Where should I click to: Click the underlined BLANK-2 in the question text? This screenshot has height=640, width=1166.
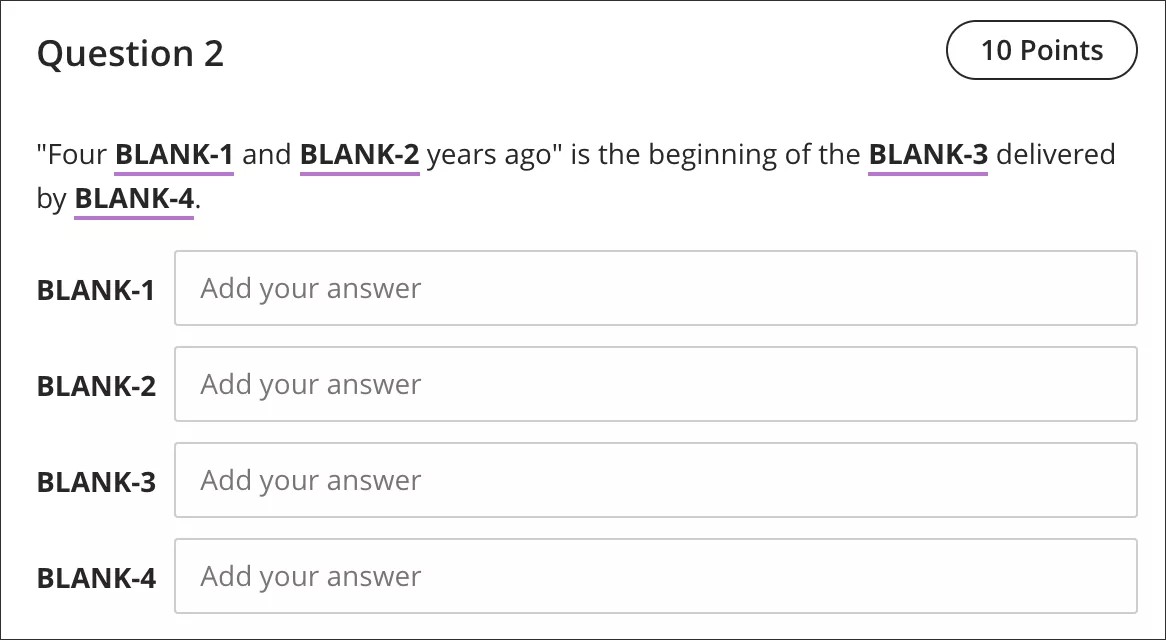359,154
